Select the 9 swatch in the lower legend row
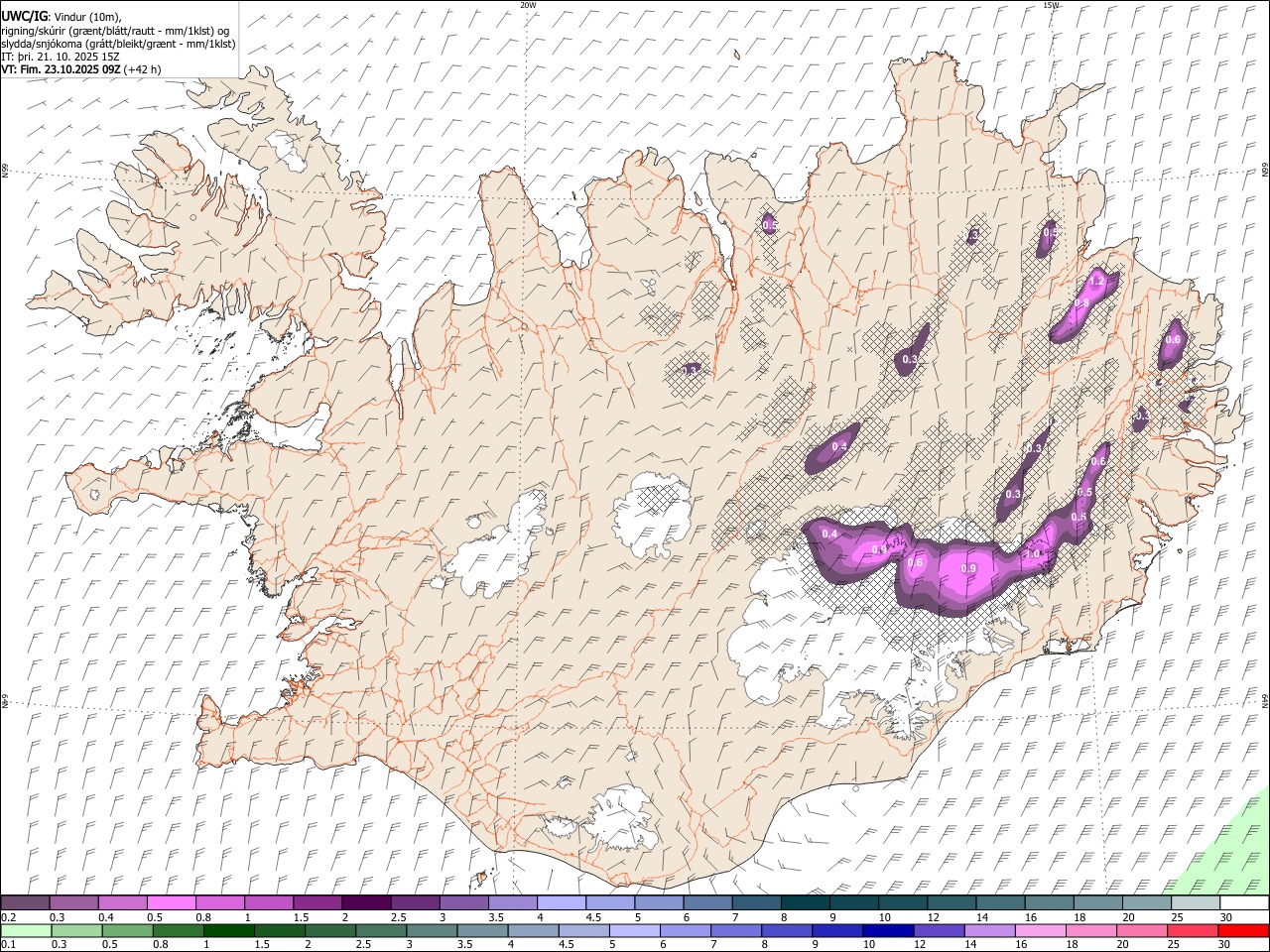Viewport: 1270px width, 952px height. pyautogui.click(x=837, y=930)
